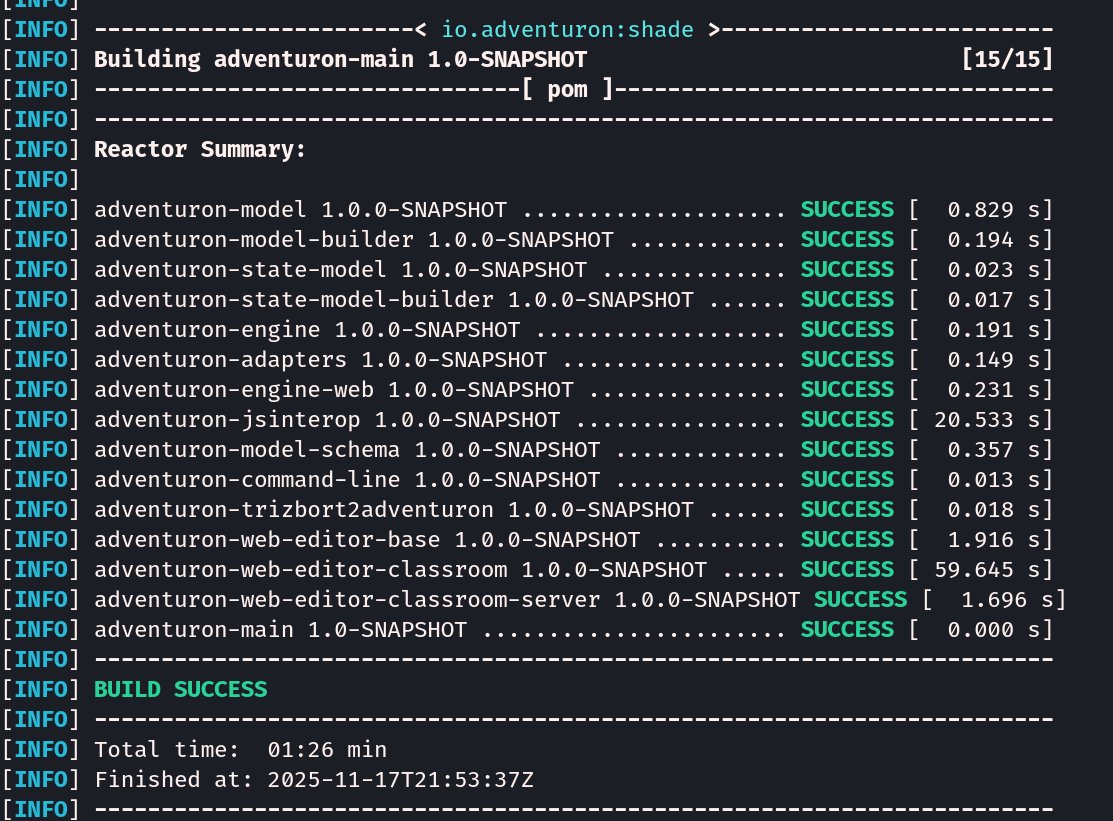The image size is (1113, 821).
Task: Click the 59.645 s duration value
Action: pyautogui.click(x=987, y=569)
